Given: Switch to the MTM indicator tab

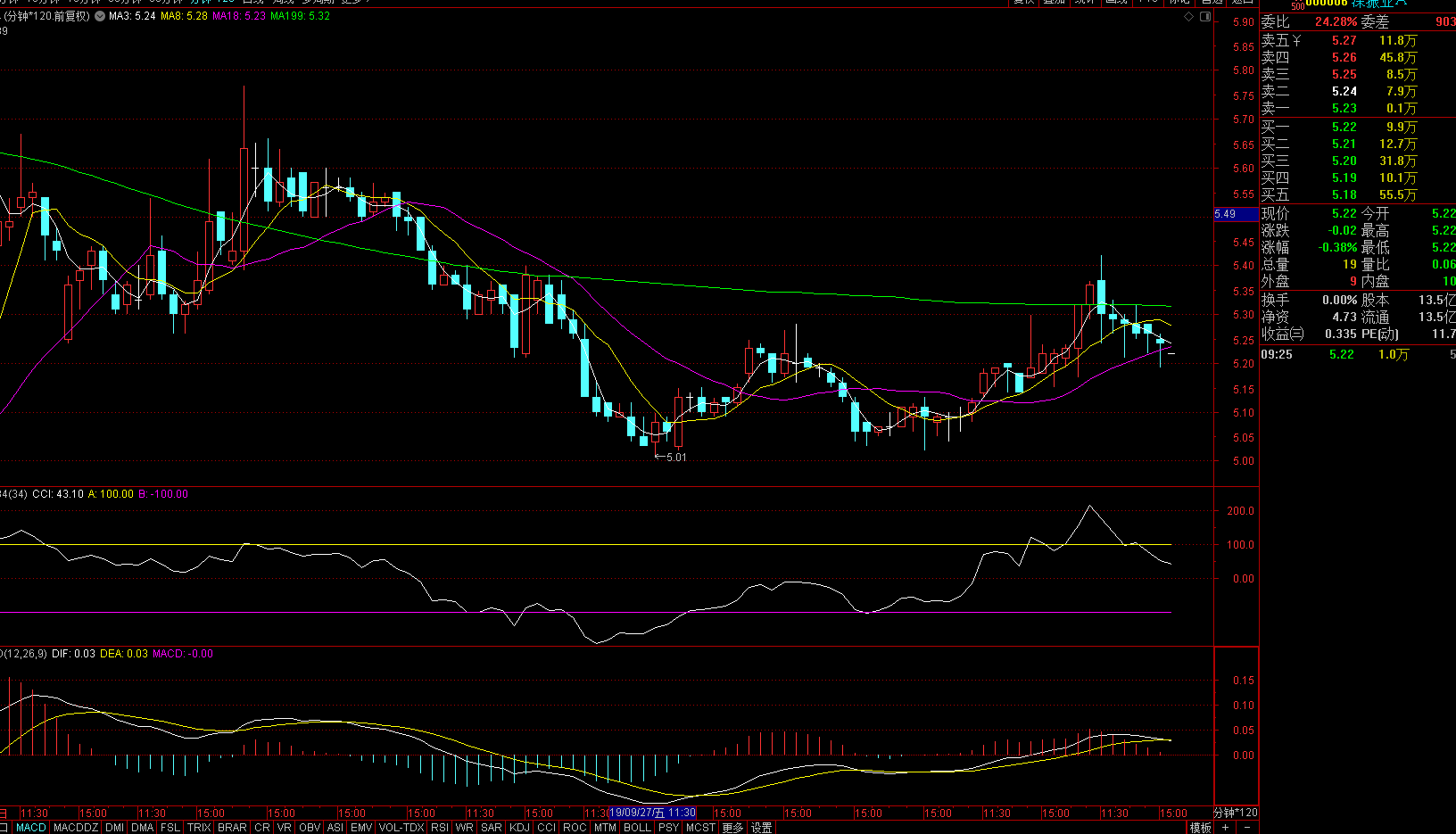Looking at the screenshot, I should 605,828.
